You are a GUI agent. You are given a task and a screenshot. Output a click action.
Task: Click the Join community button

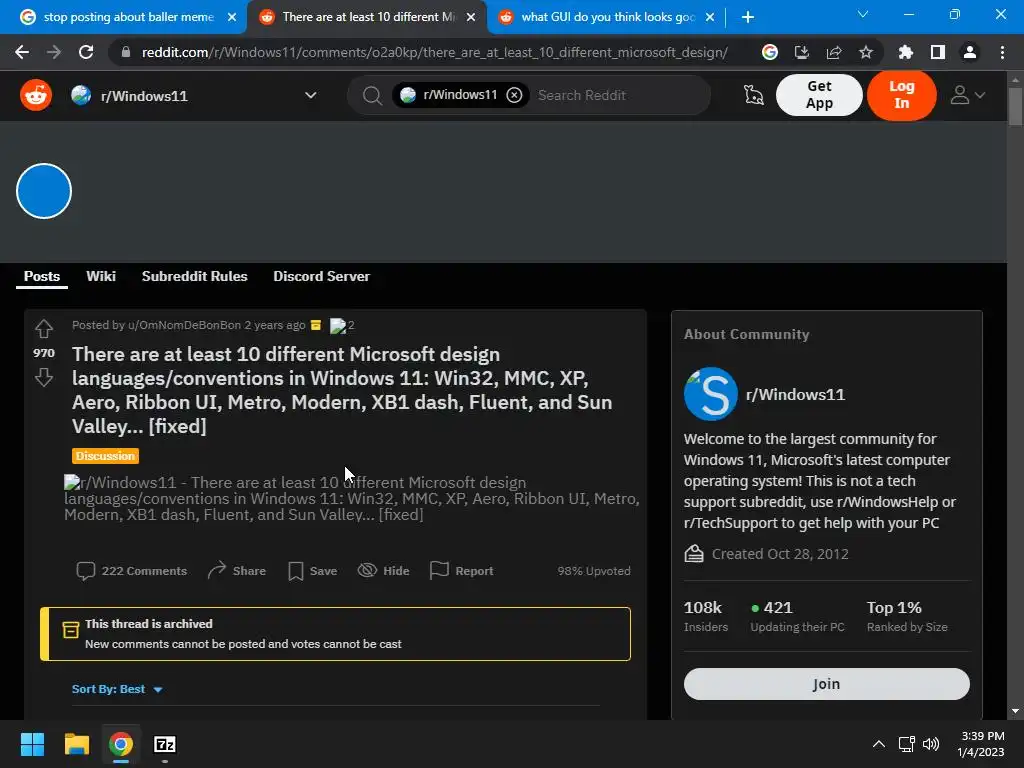[826, 684]
